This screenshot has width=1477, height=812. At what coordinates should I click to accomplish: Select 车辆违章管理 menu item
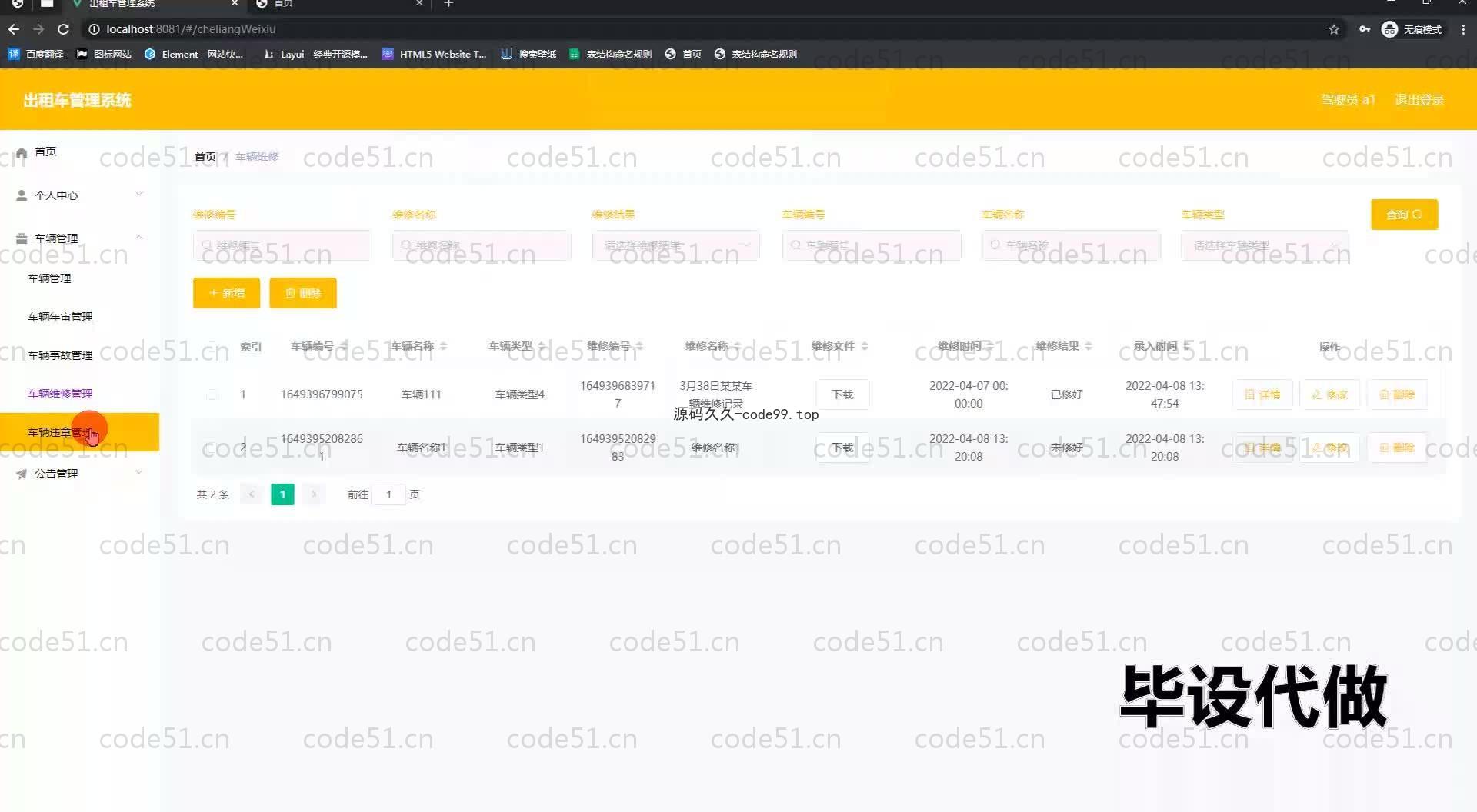coord(79,432)
